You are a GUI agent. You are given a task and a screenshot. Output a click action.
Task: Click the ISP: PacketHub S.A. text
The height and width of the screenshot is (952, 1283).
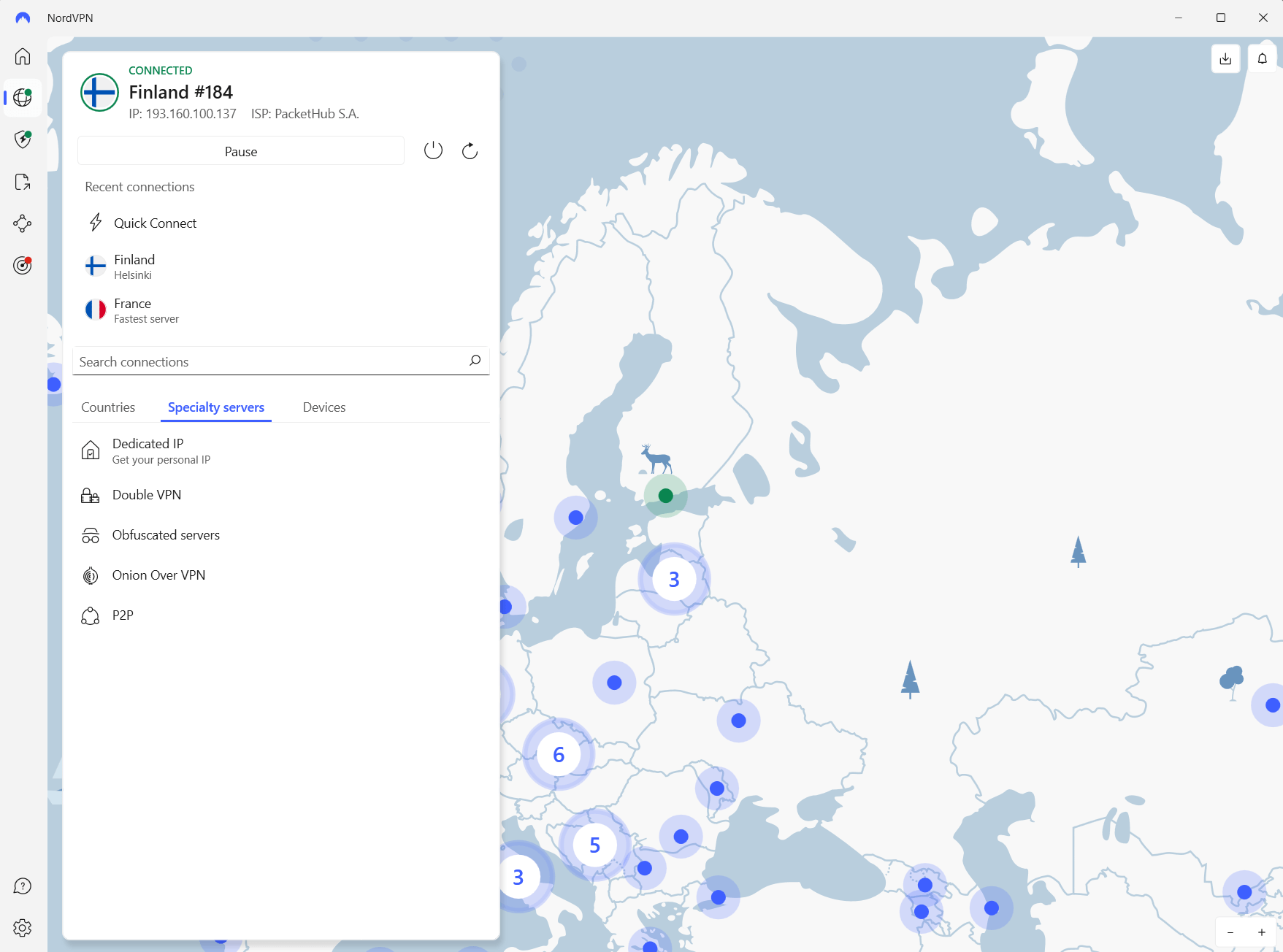coord(305,114)
